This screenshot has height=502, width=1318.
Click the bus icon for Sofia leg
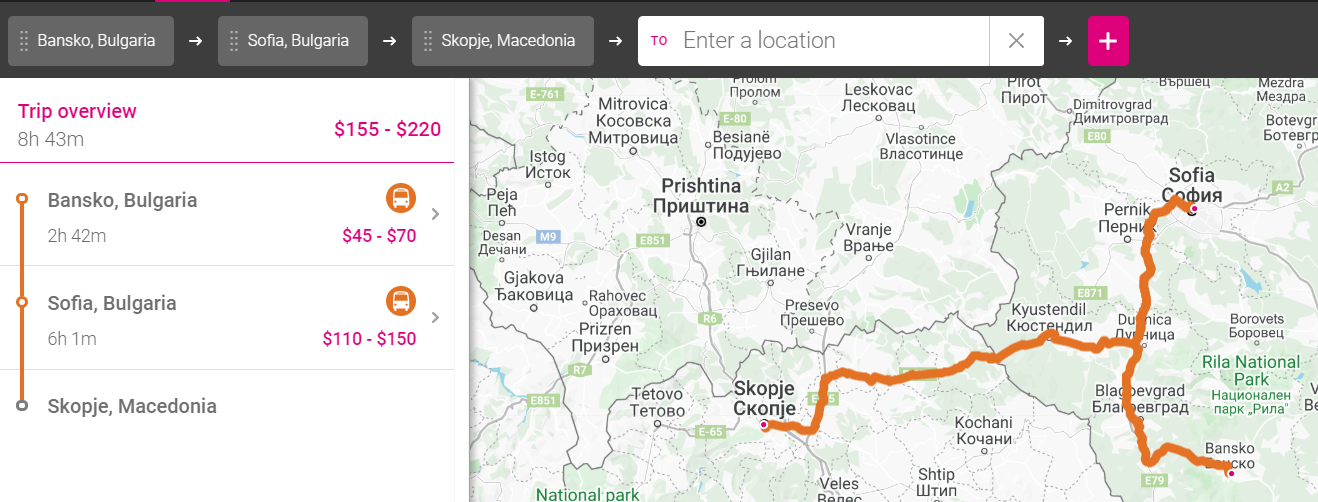pyautogui.click(x=400, y=301)
